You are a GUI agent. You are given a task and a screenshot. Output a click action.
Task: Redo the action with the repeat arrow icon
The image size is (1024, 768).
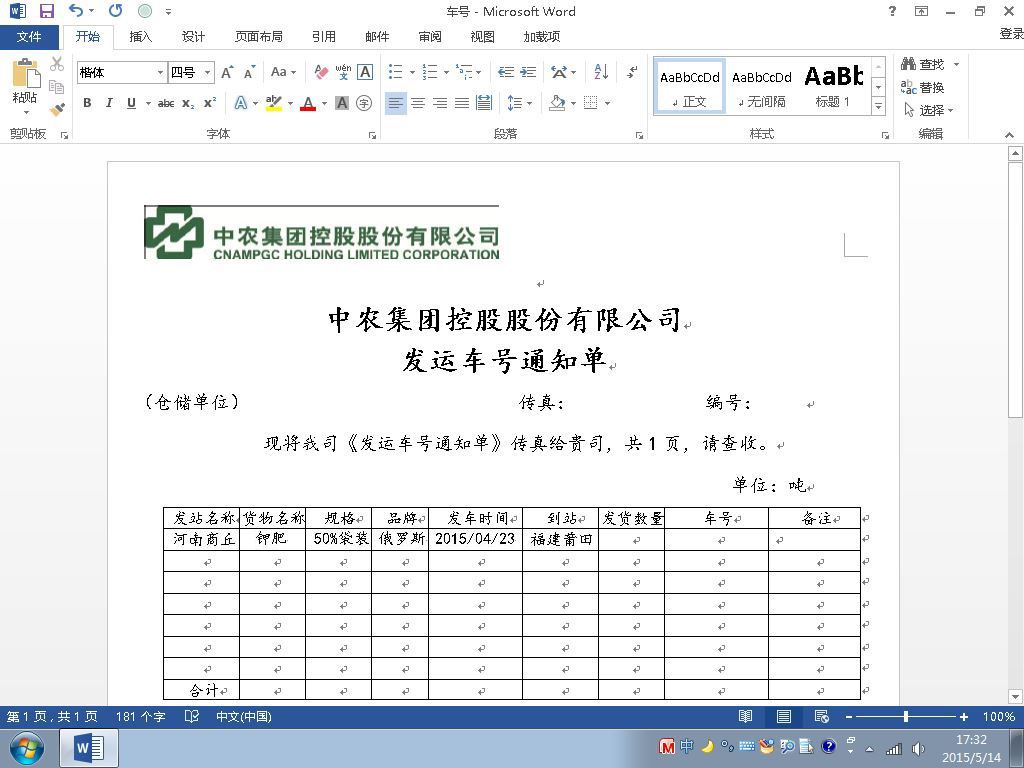coord(116,10)
